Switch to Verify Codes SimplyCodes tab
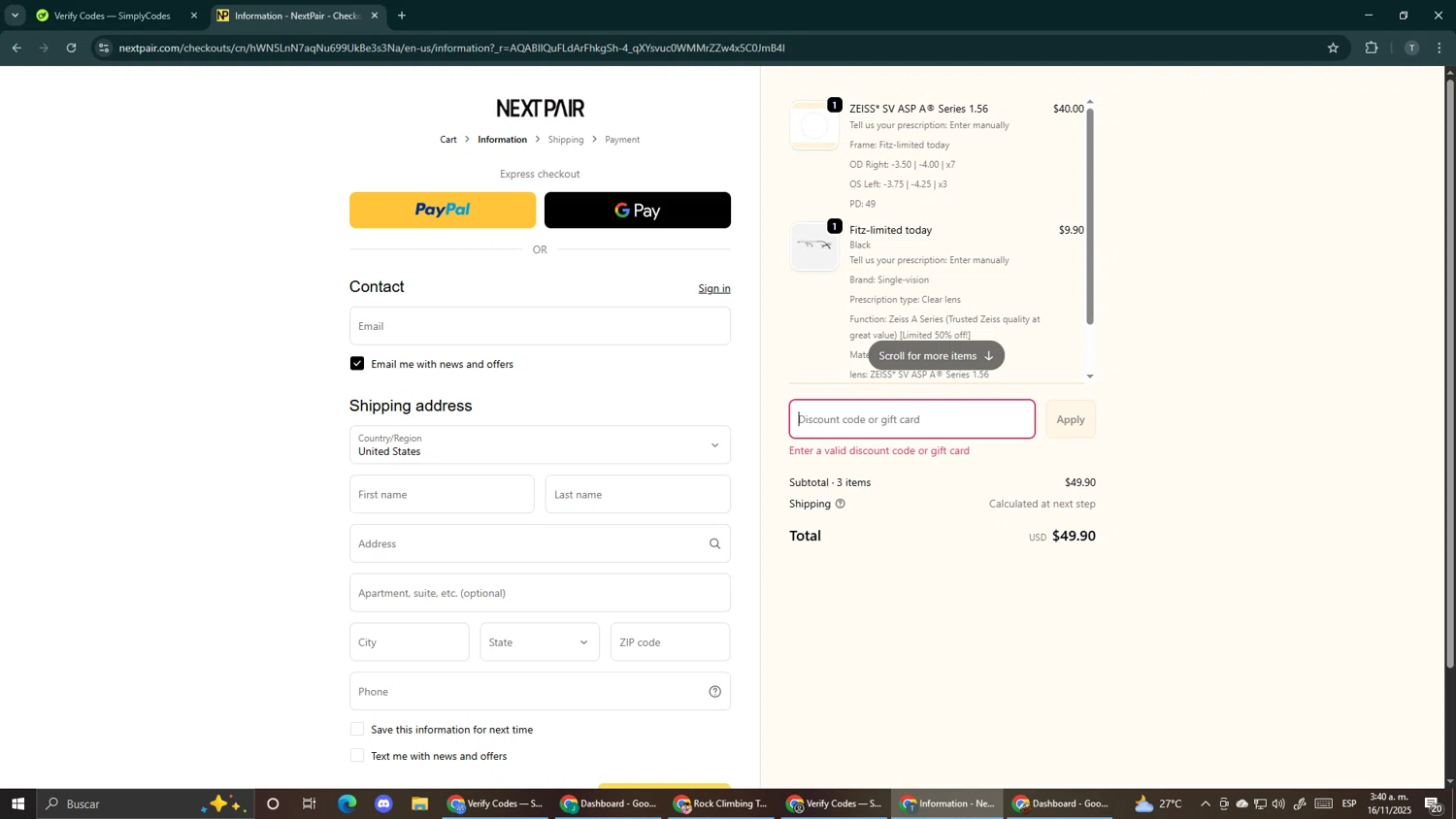1456x819 pixels. (x=110, y=16)
